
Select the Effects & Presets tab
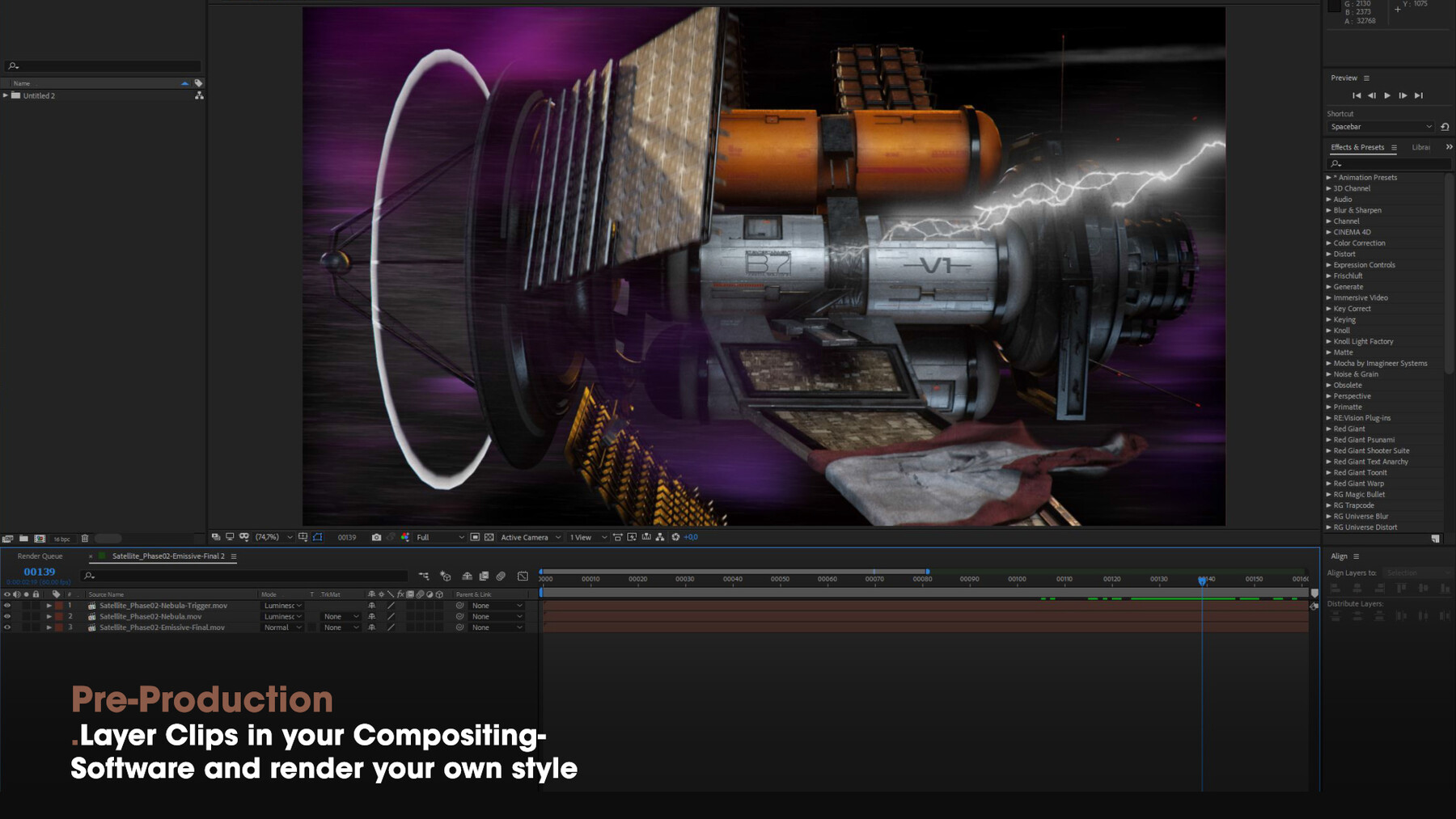(1357, 147)
